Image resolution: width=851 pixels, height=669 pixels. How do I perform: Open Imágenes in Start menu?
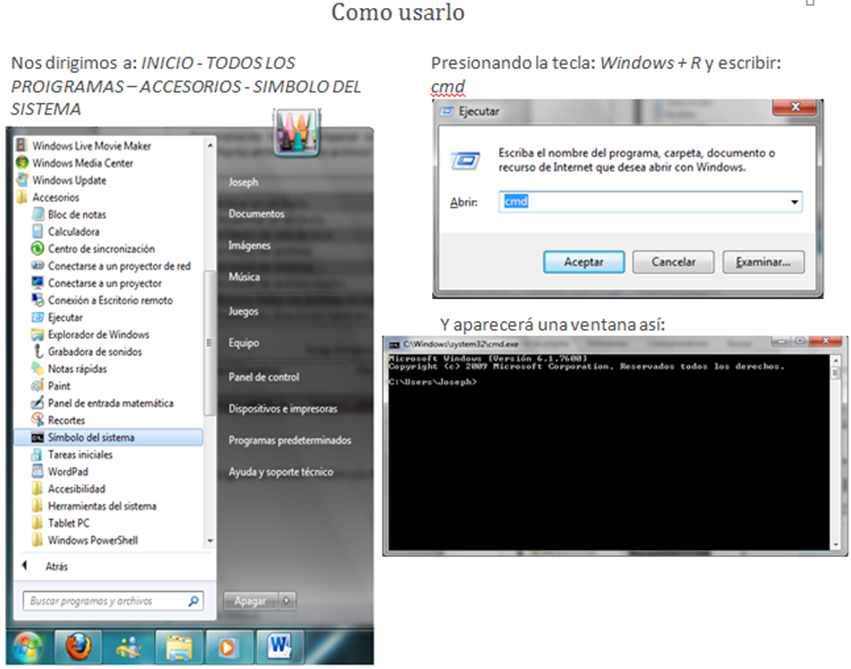tap(249, 245)
